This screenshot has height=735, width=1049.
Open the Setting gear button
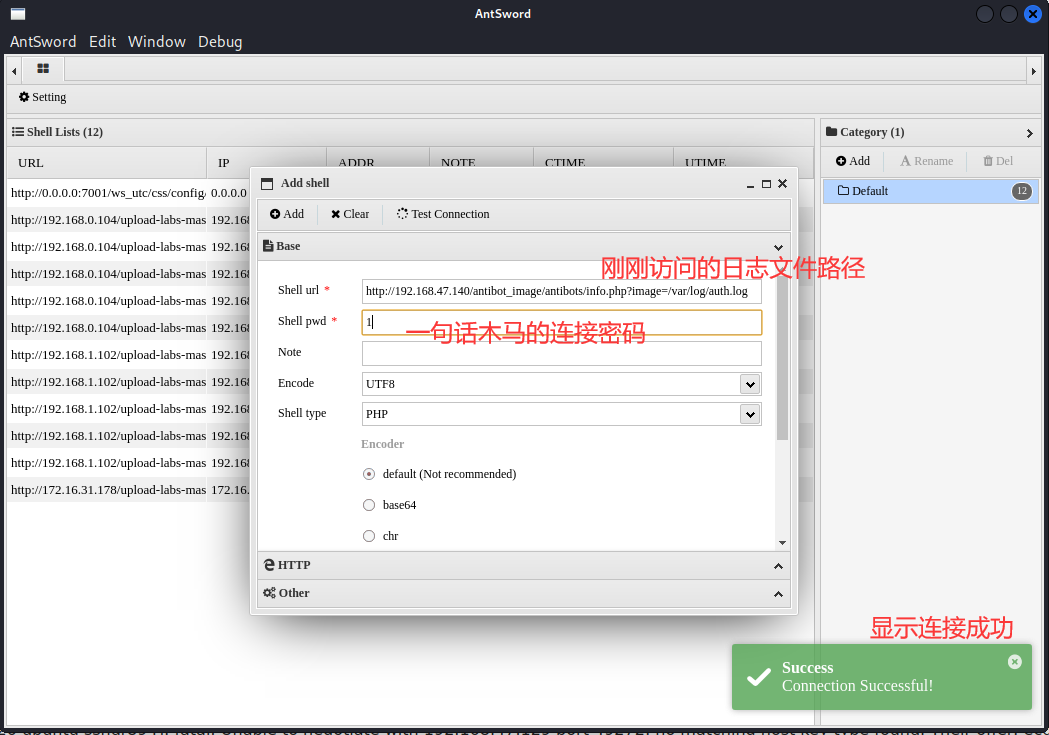click(43, 97)
